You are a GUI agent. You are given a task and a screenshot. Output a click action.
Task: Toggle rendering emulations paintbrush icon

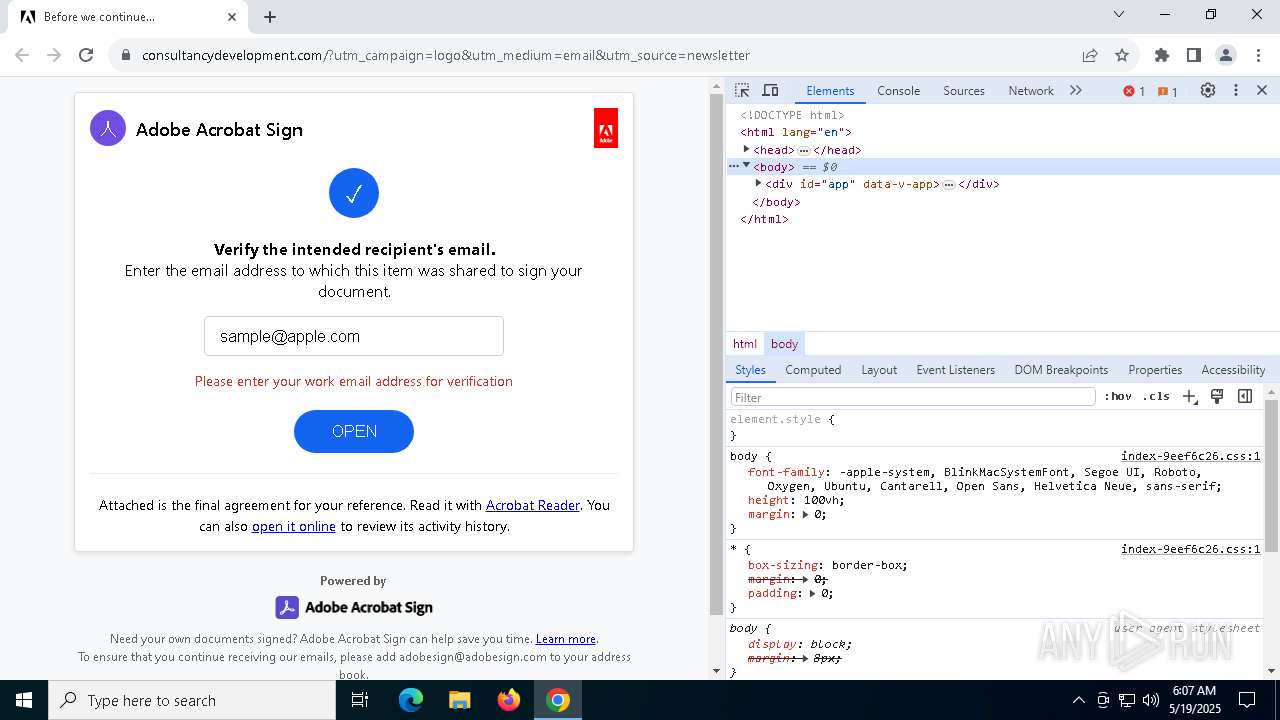click(x=1217, y=396)
